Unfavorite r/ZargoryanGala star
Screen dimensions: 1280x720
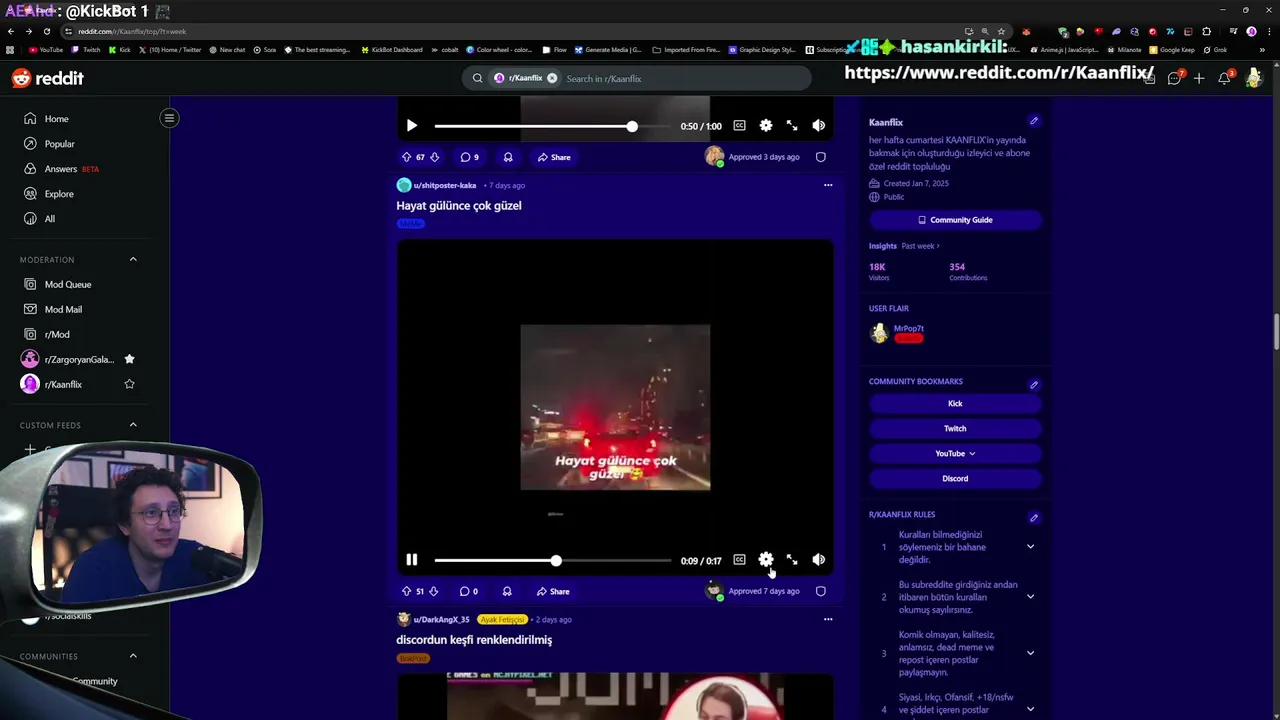[129, 359]
